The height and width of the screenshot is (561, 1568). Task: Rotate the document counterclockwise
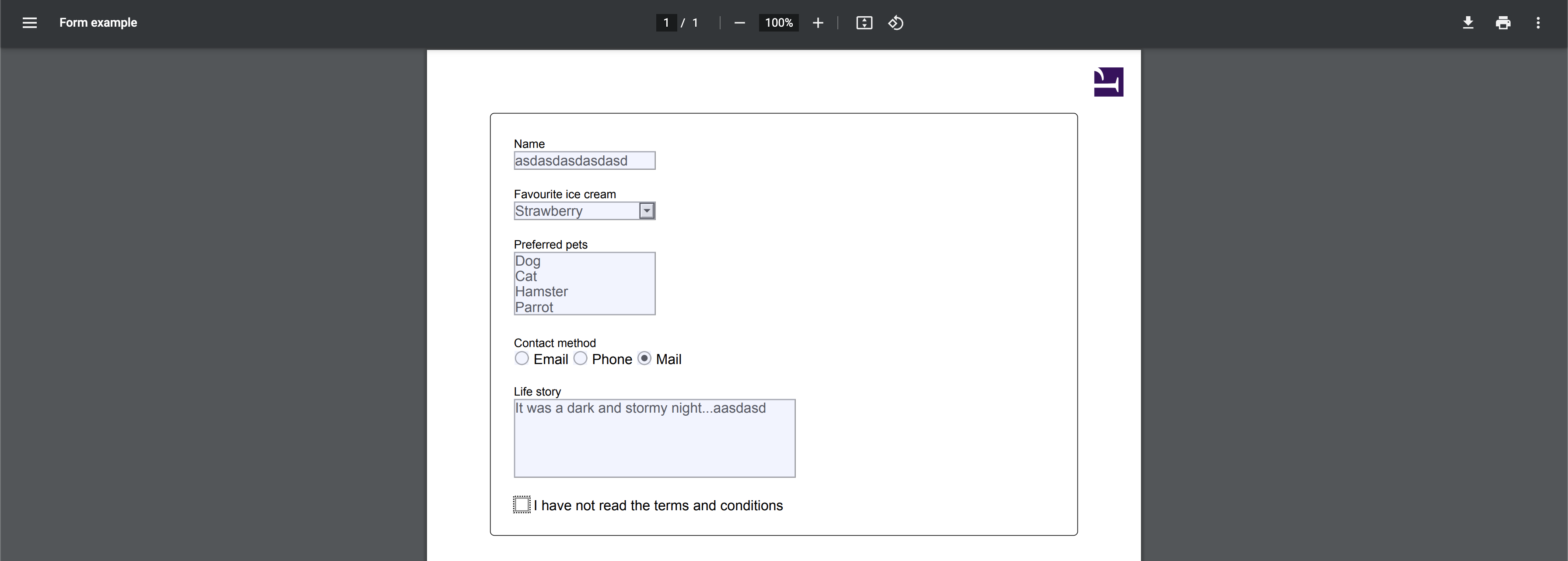point(896,23)
